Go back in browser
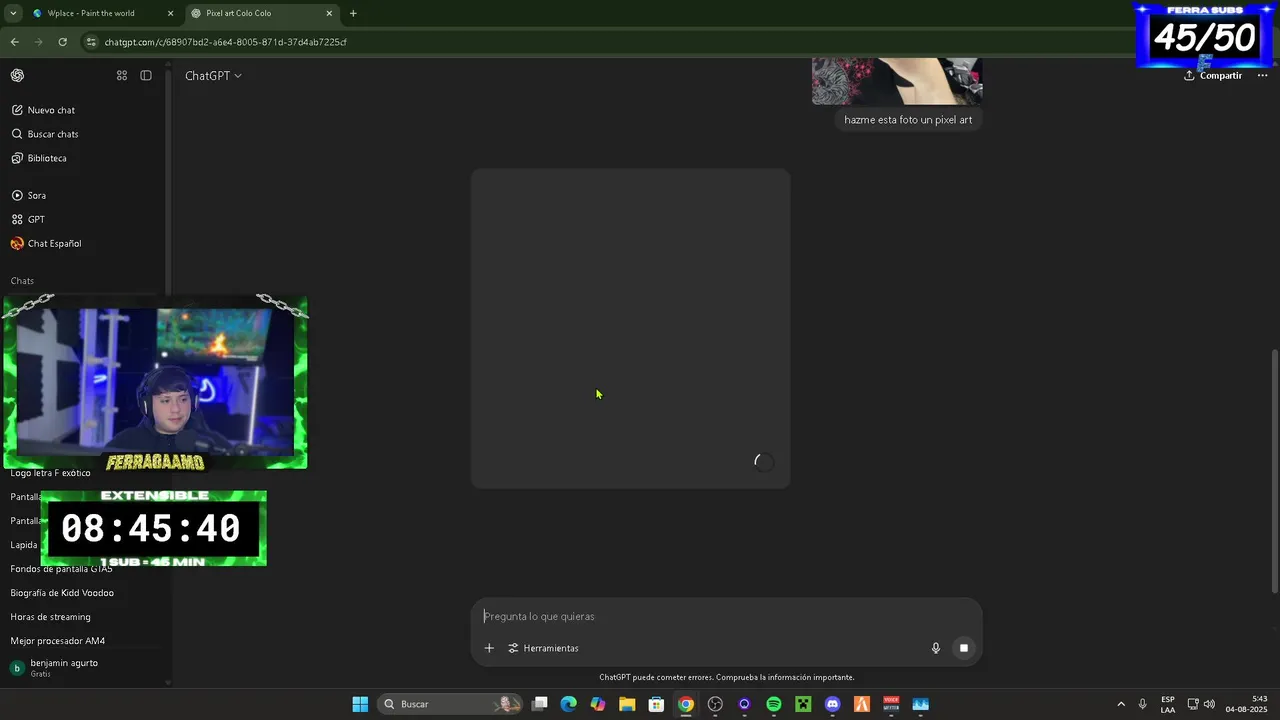 pyautogui.click(x=14, y=42)
